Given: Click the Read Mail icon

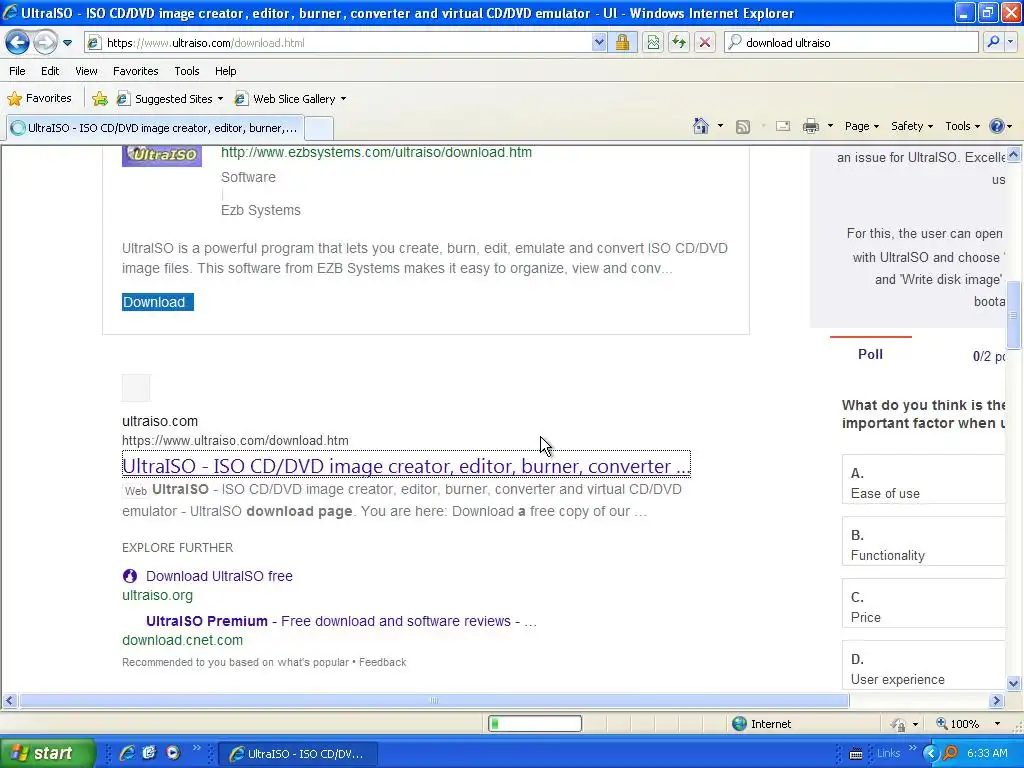Looking at the screenshot, I should pyautogui.click(x=783, y=126).
